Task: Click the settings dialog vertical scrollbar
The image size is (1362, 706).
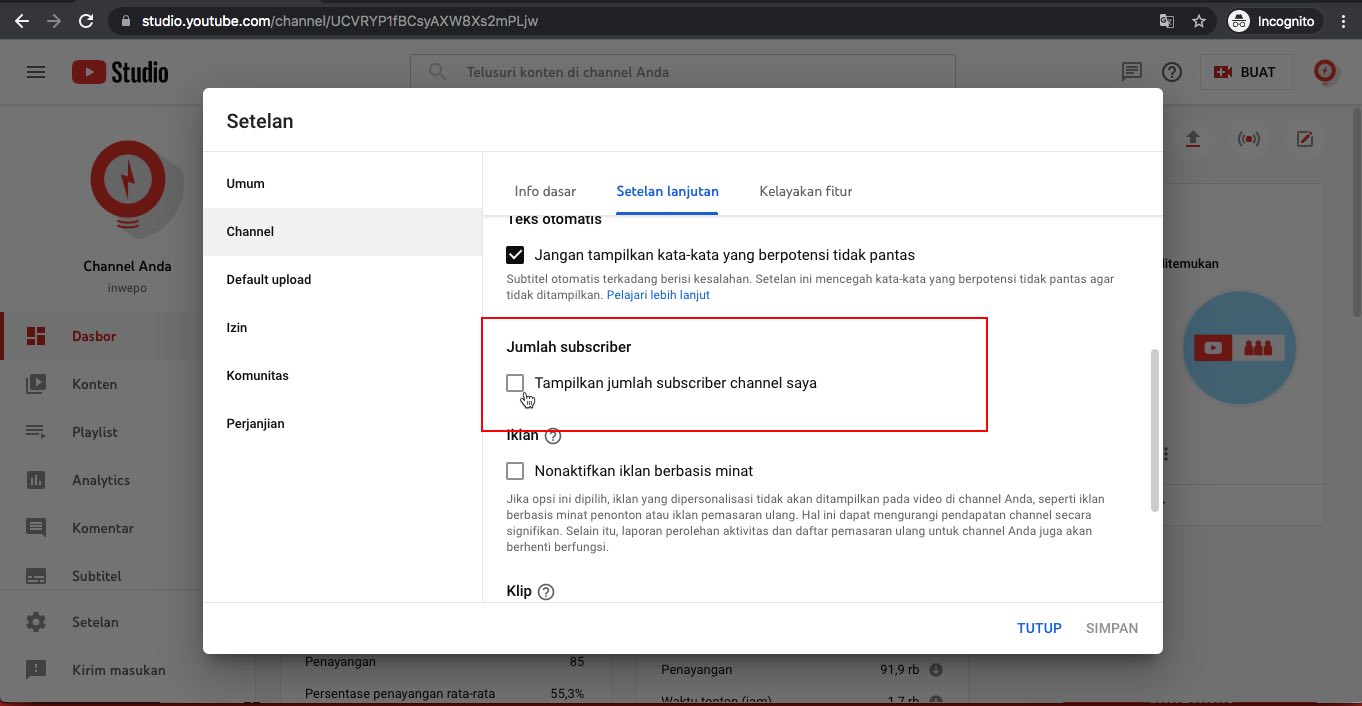Action: (1155, 430)
